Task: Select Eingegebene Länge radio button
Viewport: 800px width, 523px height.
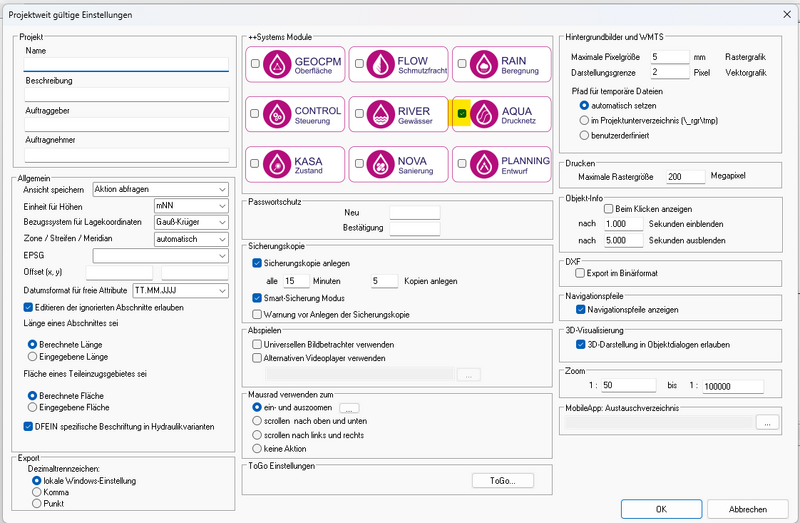Action: 33,356
